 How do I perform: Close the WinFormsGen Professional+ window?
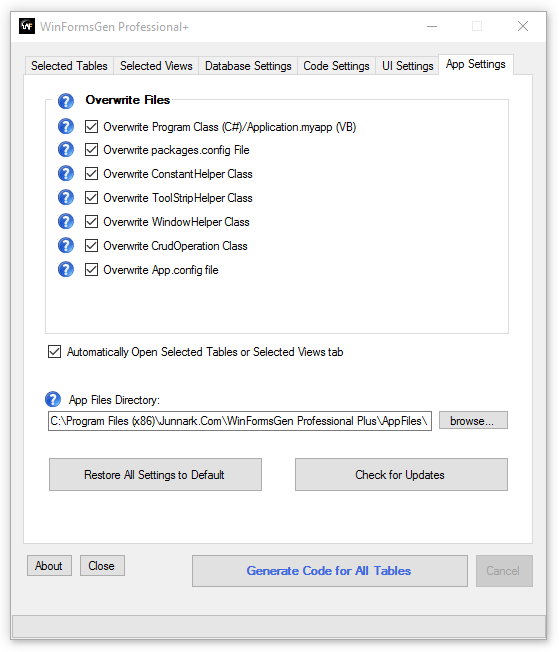click(x=523, y=26)
